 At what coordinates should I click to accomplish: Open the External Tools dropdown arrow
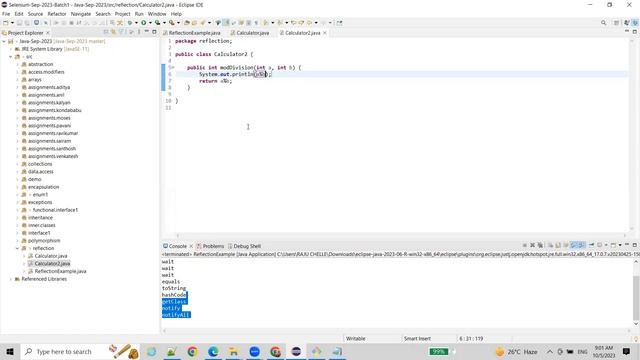178,23
